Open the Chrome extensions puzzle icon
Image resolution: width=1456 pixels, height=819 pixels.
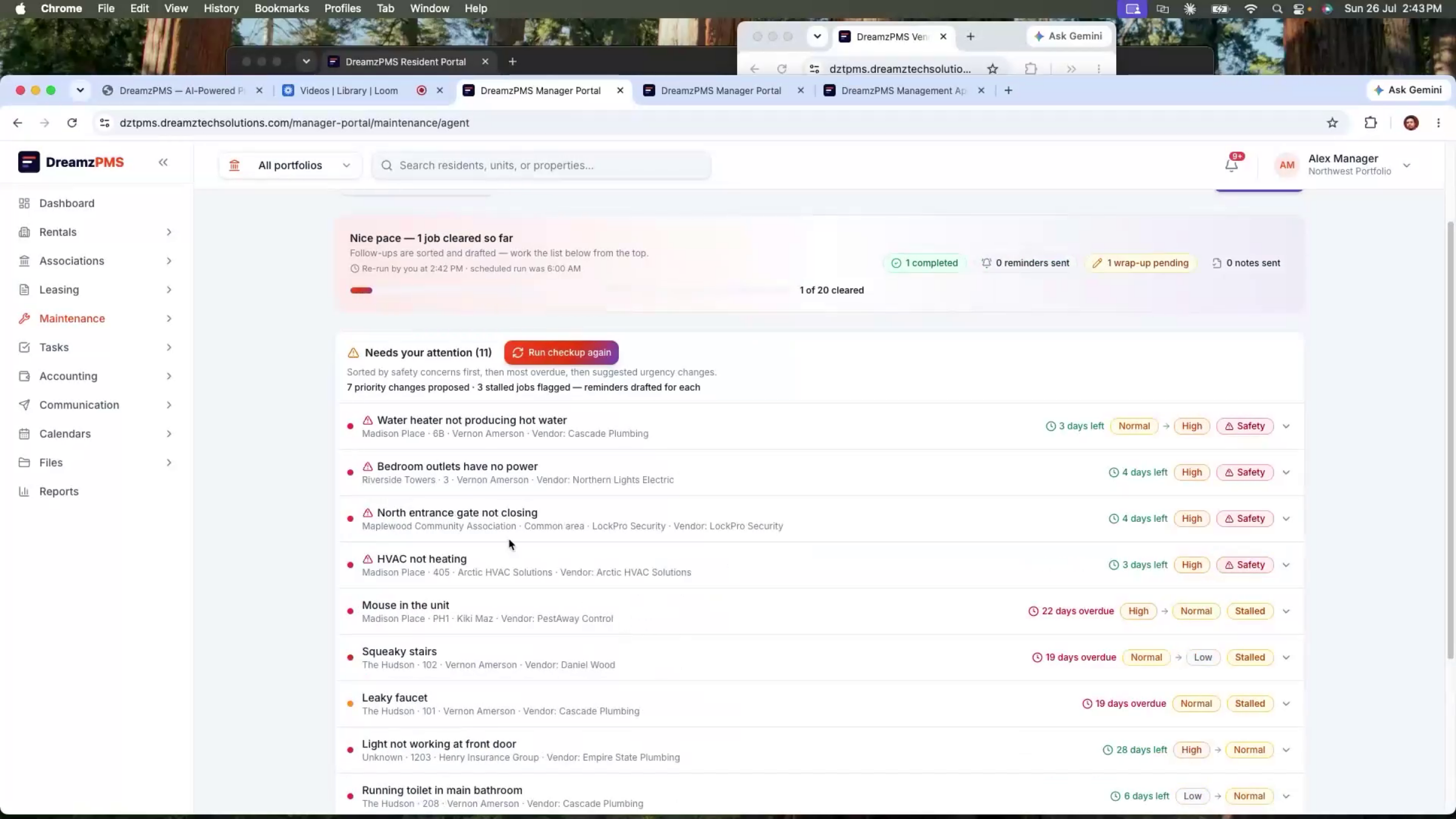pos(1370,123)
